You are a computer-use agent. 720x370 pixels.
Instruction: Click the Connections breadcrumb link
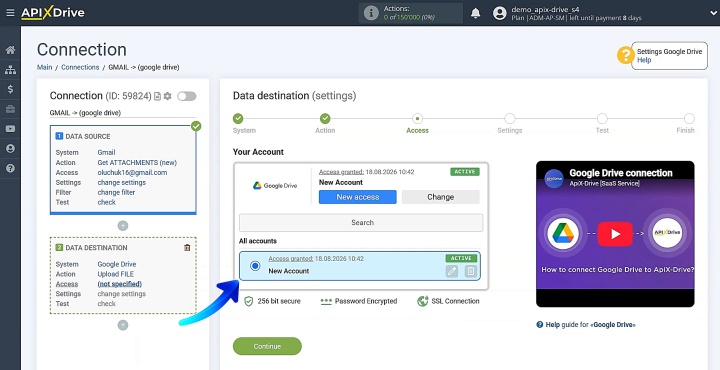point(80,67)
